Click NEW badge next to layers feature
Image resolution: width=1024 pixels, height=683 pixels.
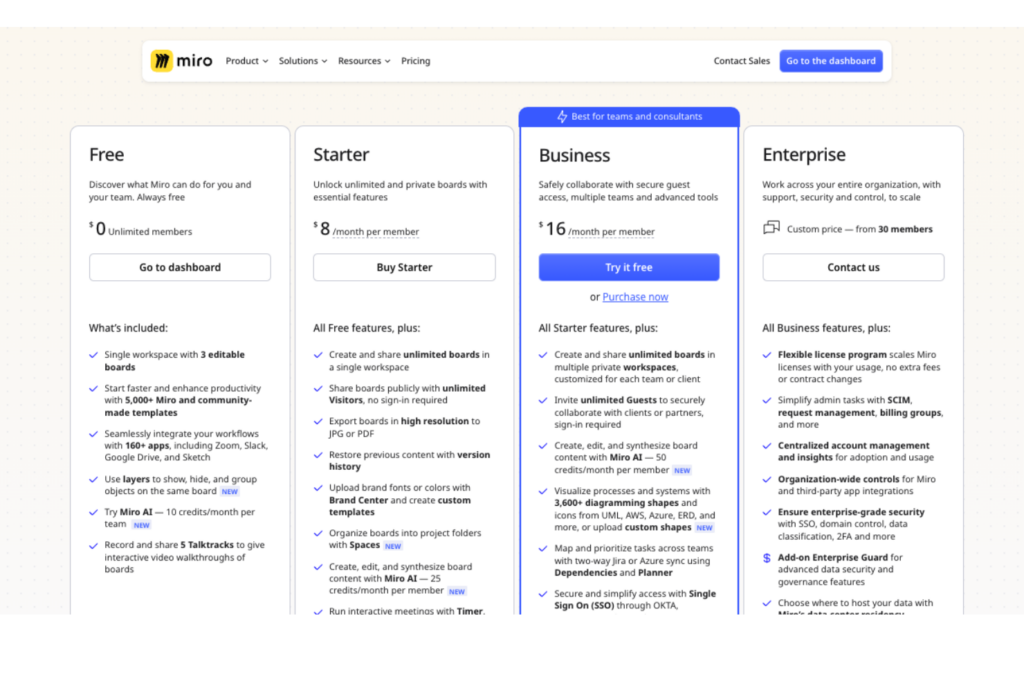(x=229, y=492)
